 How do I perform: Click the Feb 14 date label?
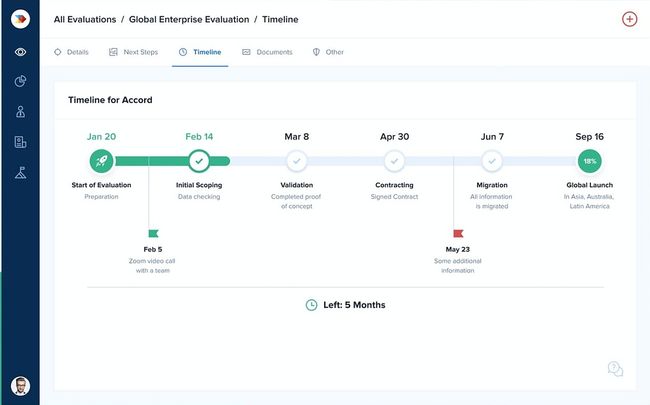pos(199,136)
